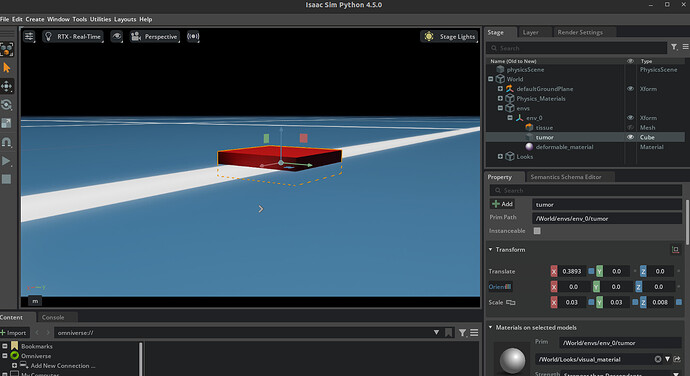Screen dimensions: 690x376
Task: Click the Add button in Property panel
Action: 503,204
